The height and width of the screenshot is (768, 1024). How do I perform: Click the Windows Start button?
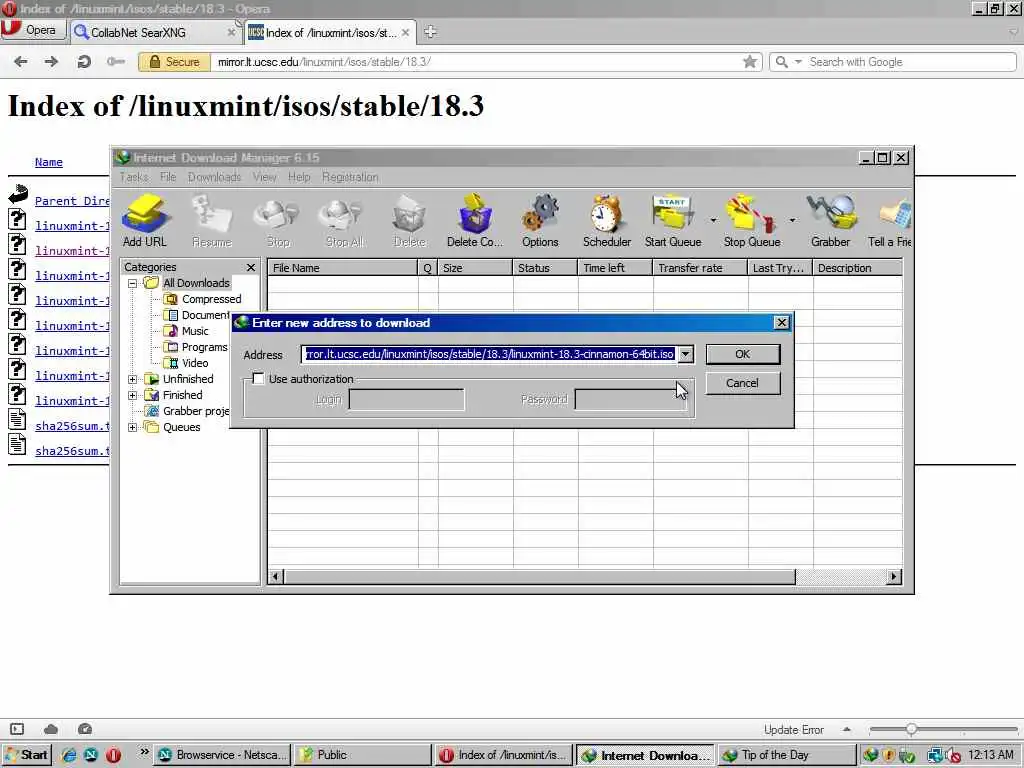[x=26, y=755]
